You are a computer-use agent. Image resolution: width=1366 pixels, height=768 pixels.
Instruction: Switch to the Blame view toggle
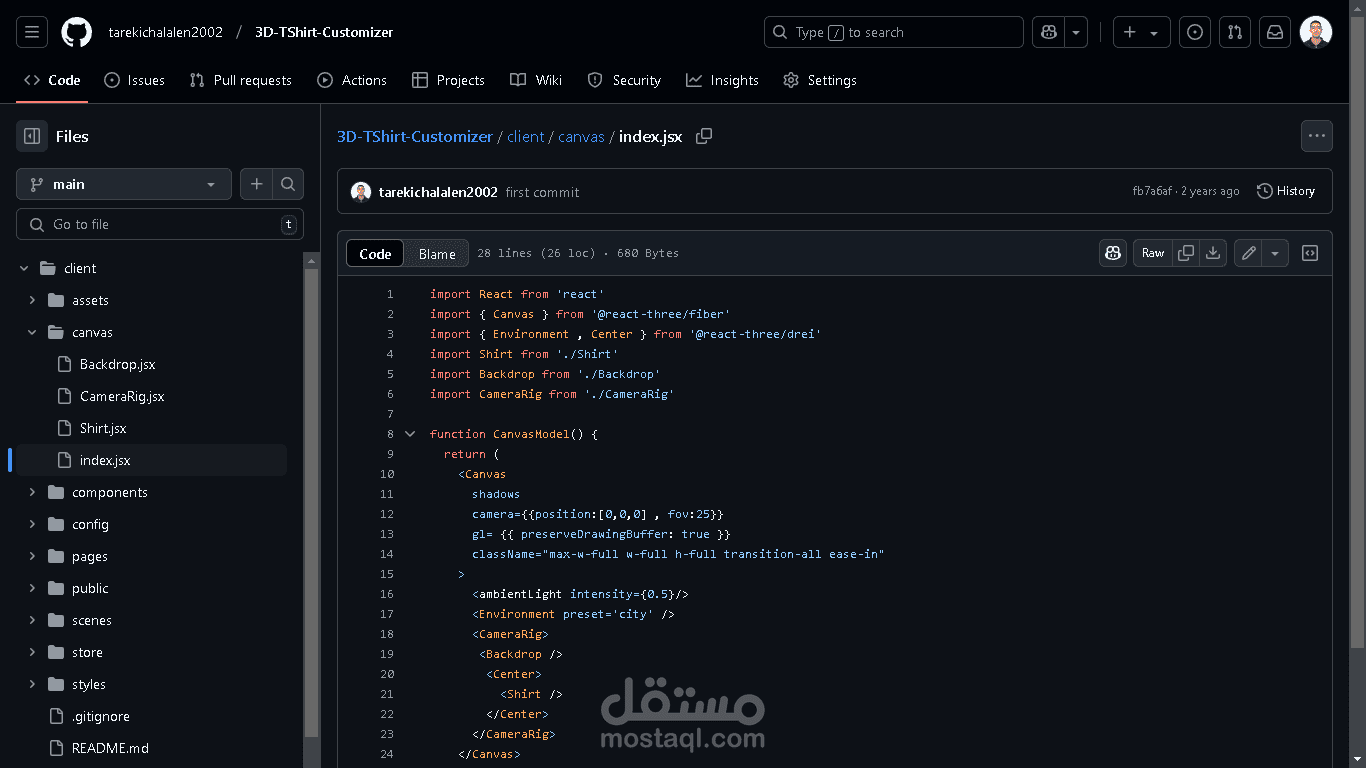click(437, 254)
